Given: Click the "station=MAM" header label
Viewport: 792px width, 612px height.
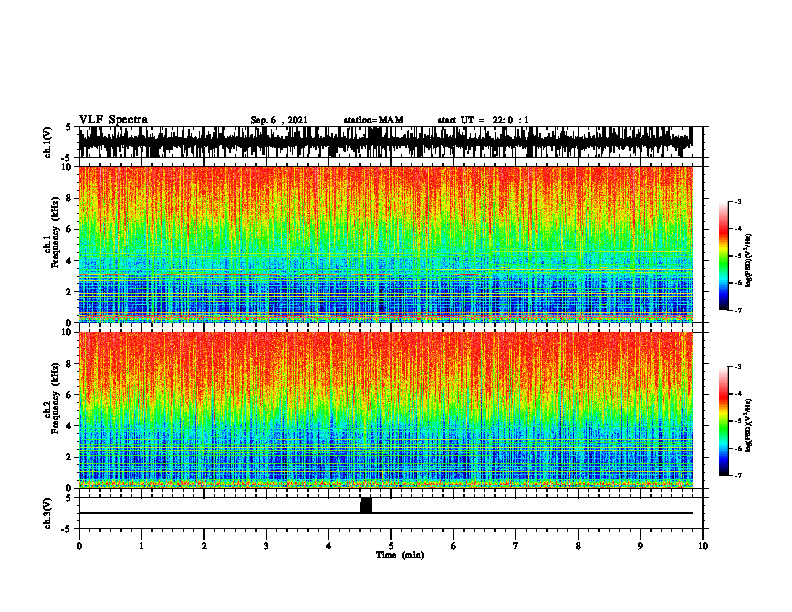Looking at the screenshot, I should (x=374, y=120).
